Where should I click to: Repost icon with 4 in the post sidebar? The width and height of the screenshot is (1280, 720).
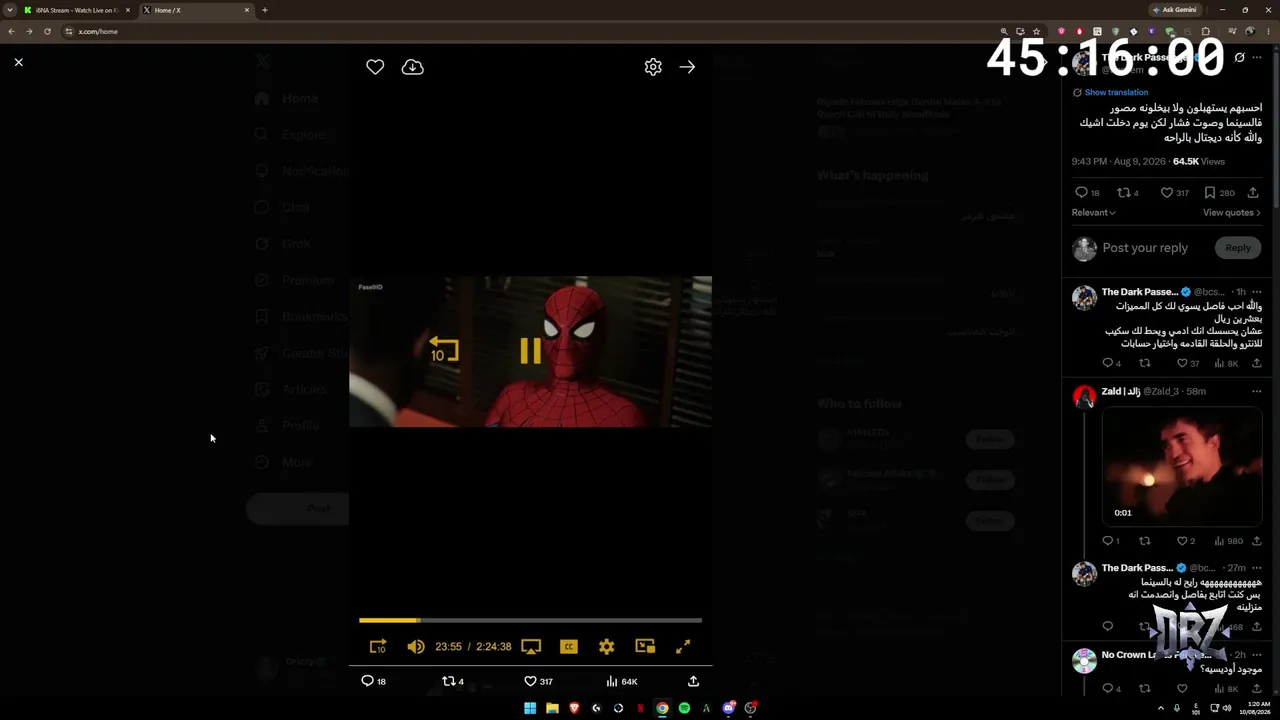point(1123,193)
